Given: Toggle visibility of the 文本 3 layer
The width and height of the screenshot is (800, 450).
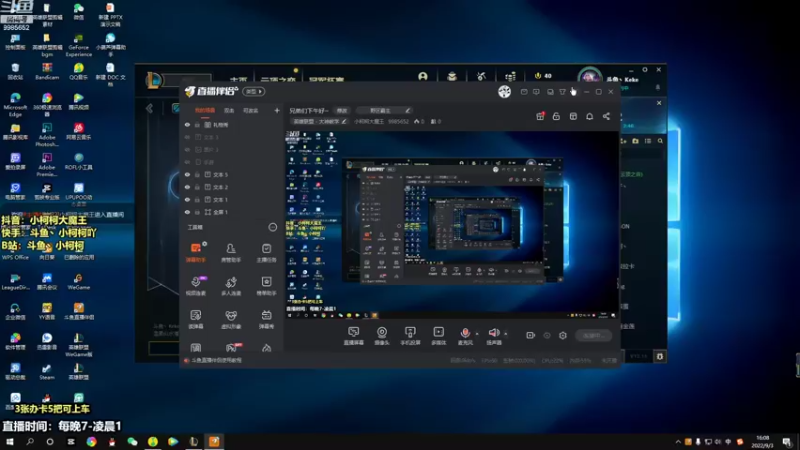Looking at the screenshot, I should (187, 137).
